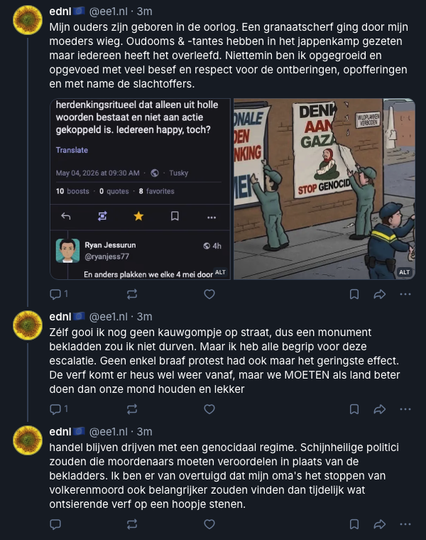
Task: Open more options on kauwgompje post
Action: (x=405, y=409)
